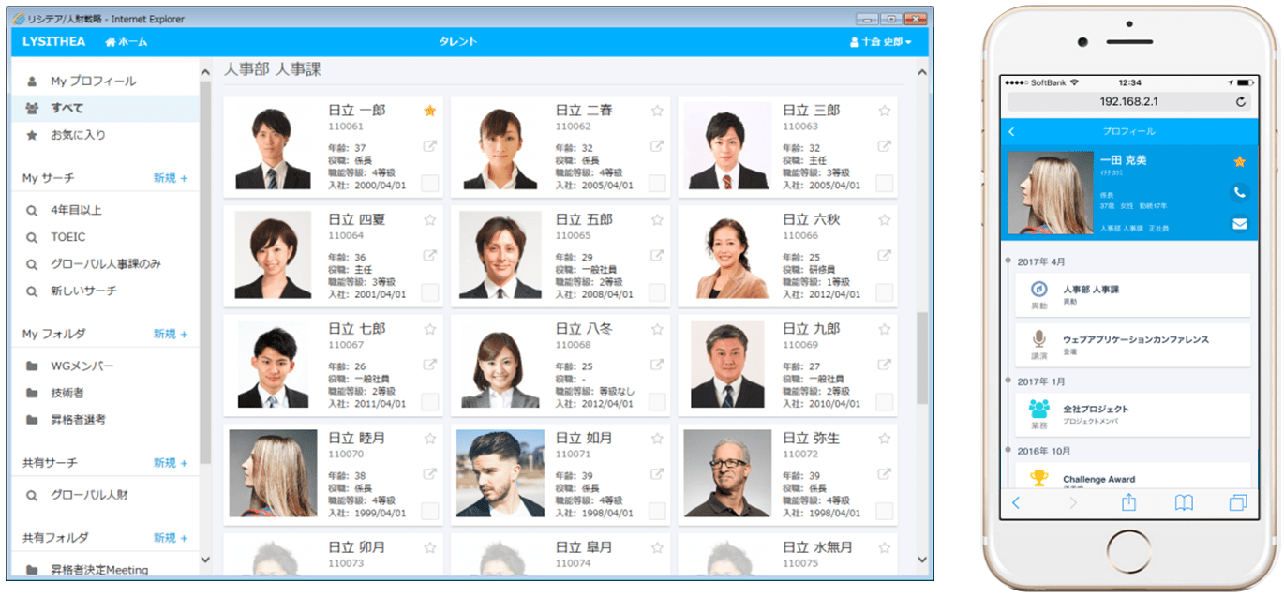Open the TOEIC saved search
1284x597 pixels.
(x=68, y=237)
